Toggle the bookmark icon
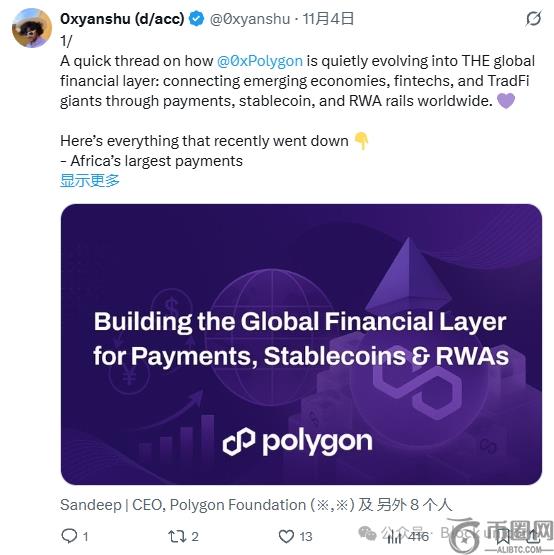The height and width of the screenshot is (555, 554). (x=502, y=536)
